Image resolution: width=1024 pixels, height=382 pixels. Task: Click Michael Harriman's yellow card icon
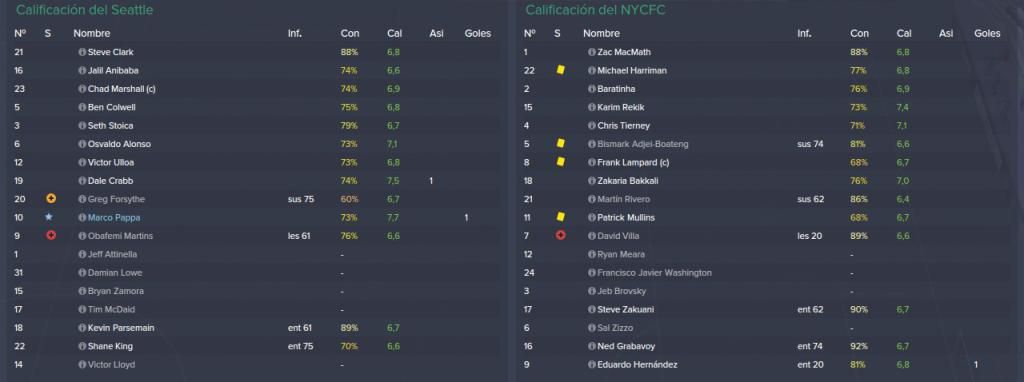click(x=560, y=70)
